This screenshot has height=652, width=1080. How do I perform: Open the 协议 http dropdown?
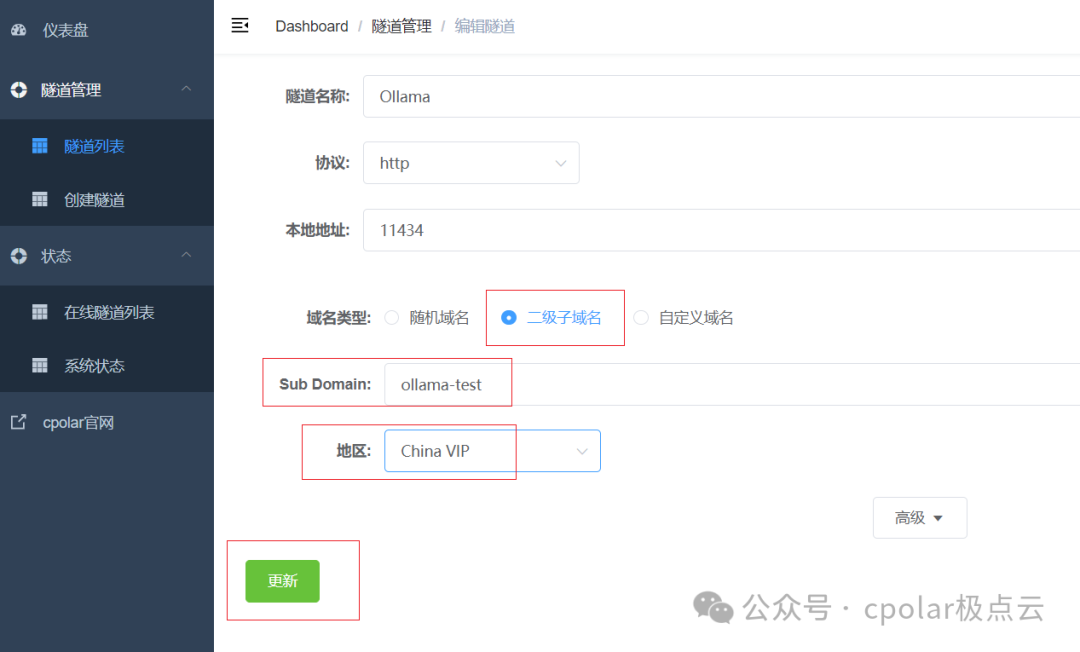click(x=471, y=162)
